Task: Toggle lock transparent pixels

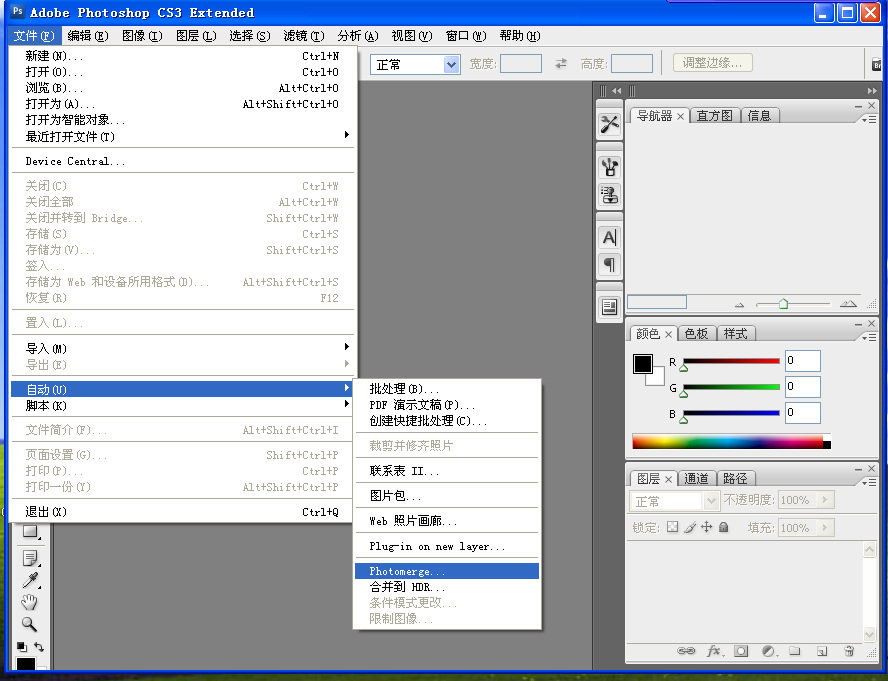Action: point(672,527)
